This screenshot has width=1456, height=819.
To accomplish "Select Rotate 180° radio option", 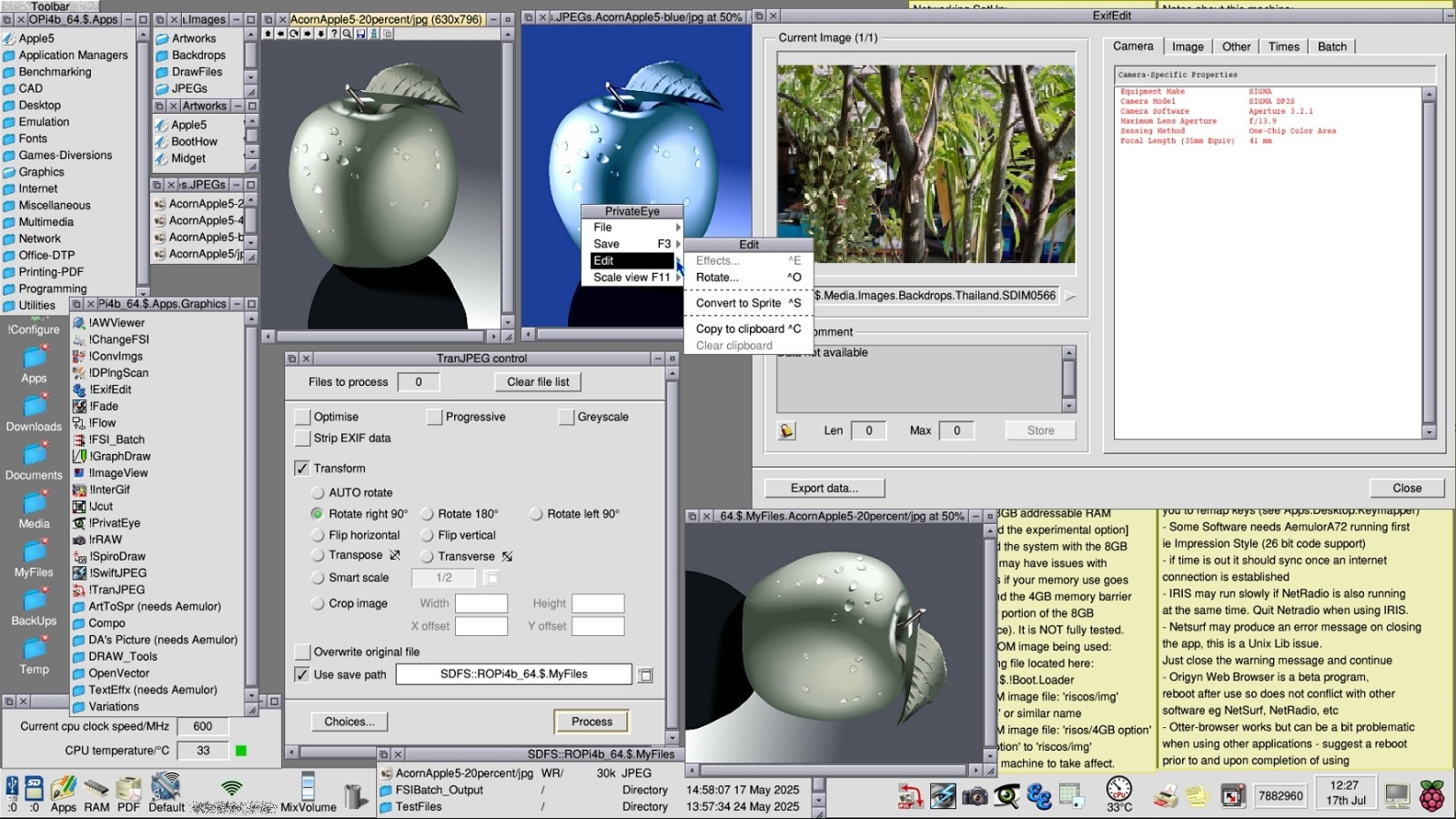I will click(427, 513).
